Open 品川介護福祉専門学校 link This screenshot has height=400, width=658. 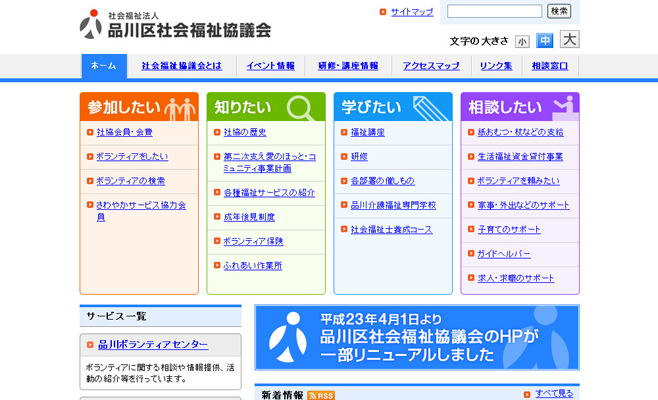(x=393, y=205)
